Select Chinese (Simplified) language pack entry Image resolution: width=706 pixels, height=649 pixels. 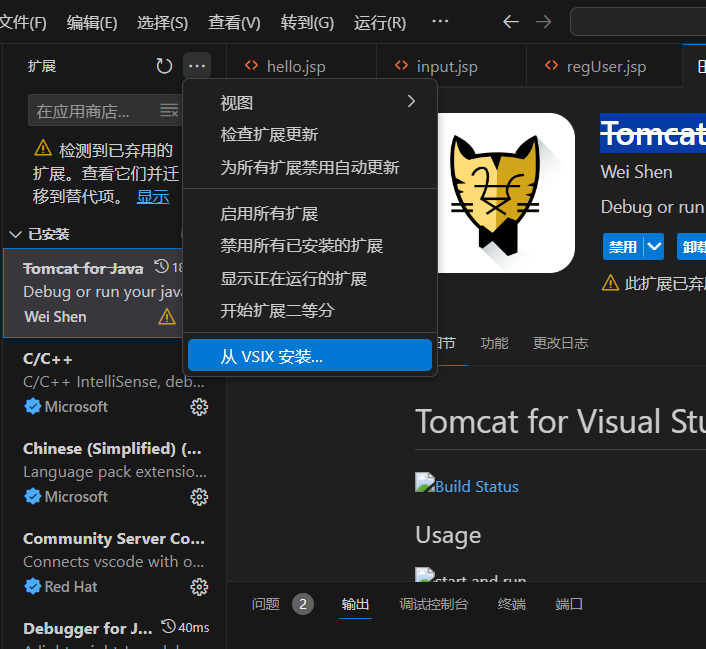click(x=115, y=472)
